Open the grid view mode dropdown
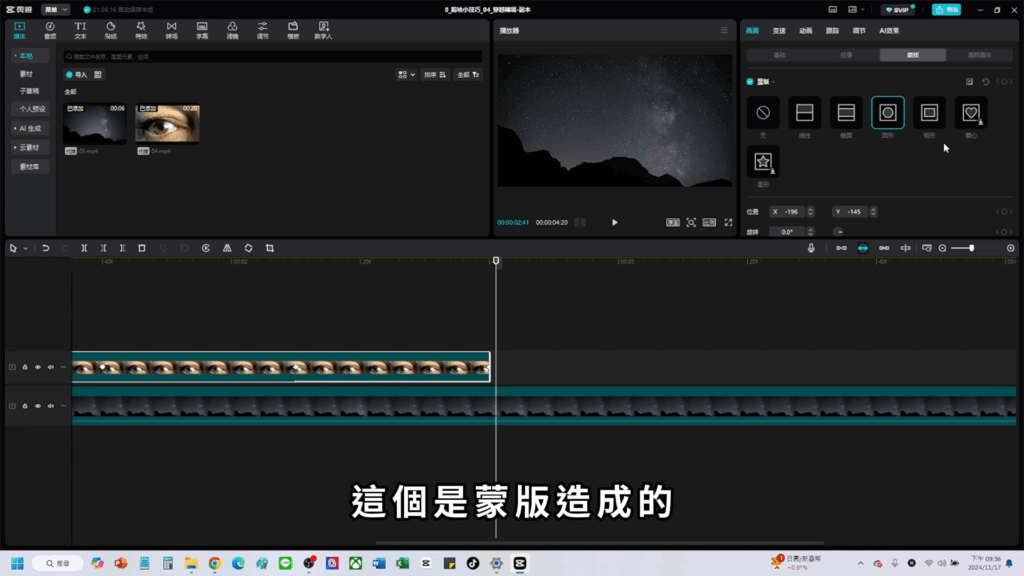 pos(406,75)
